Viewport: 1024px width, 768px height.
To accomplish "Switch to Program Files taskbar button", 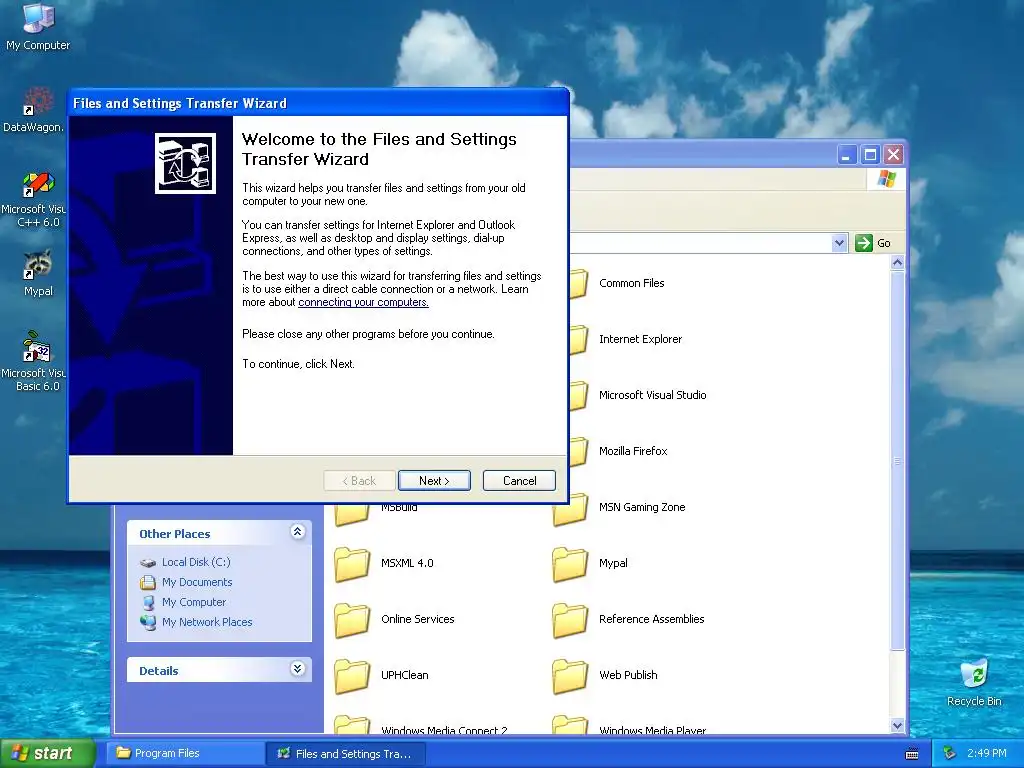I will [183, 753].
